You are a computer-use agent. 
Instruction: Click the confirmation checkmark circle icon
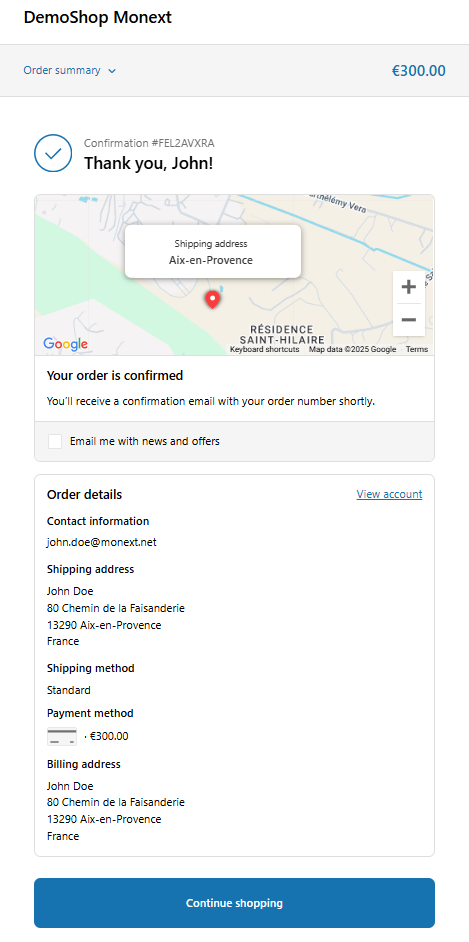coord(53,153)
